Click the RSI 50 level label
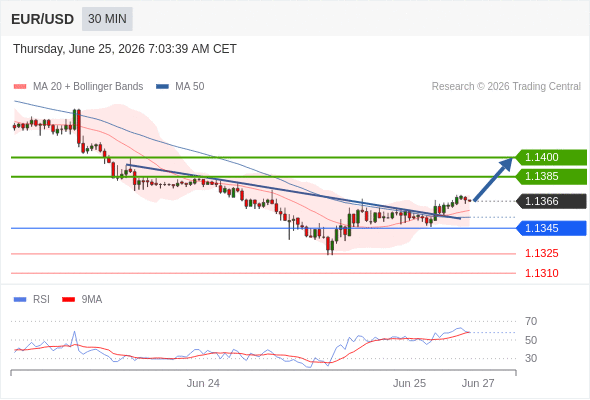This screenshot has height=400, width=590. [531, 340]
